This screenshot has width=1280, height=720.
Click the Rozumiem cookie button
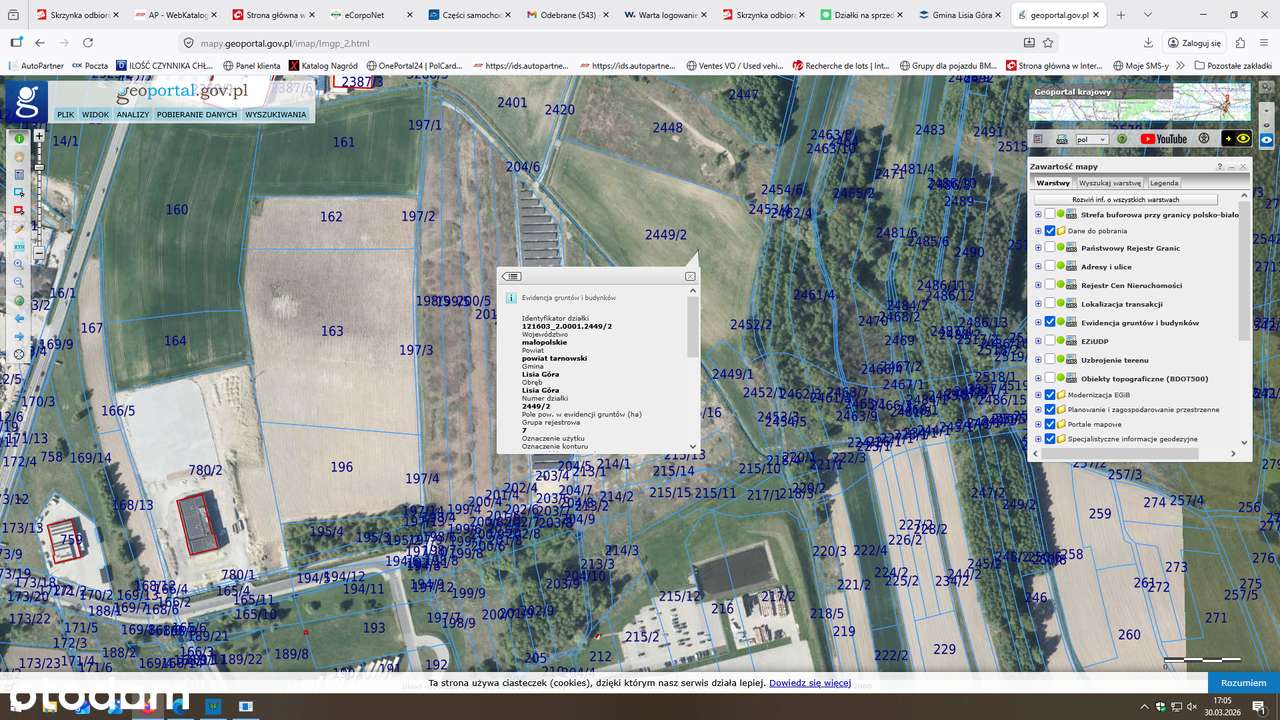click(1243, 683)
